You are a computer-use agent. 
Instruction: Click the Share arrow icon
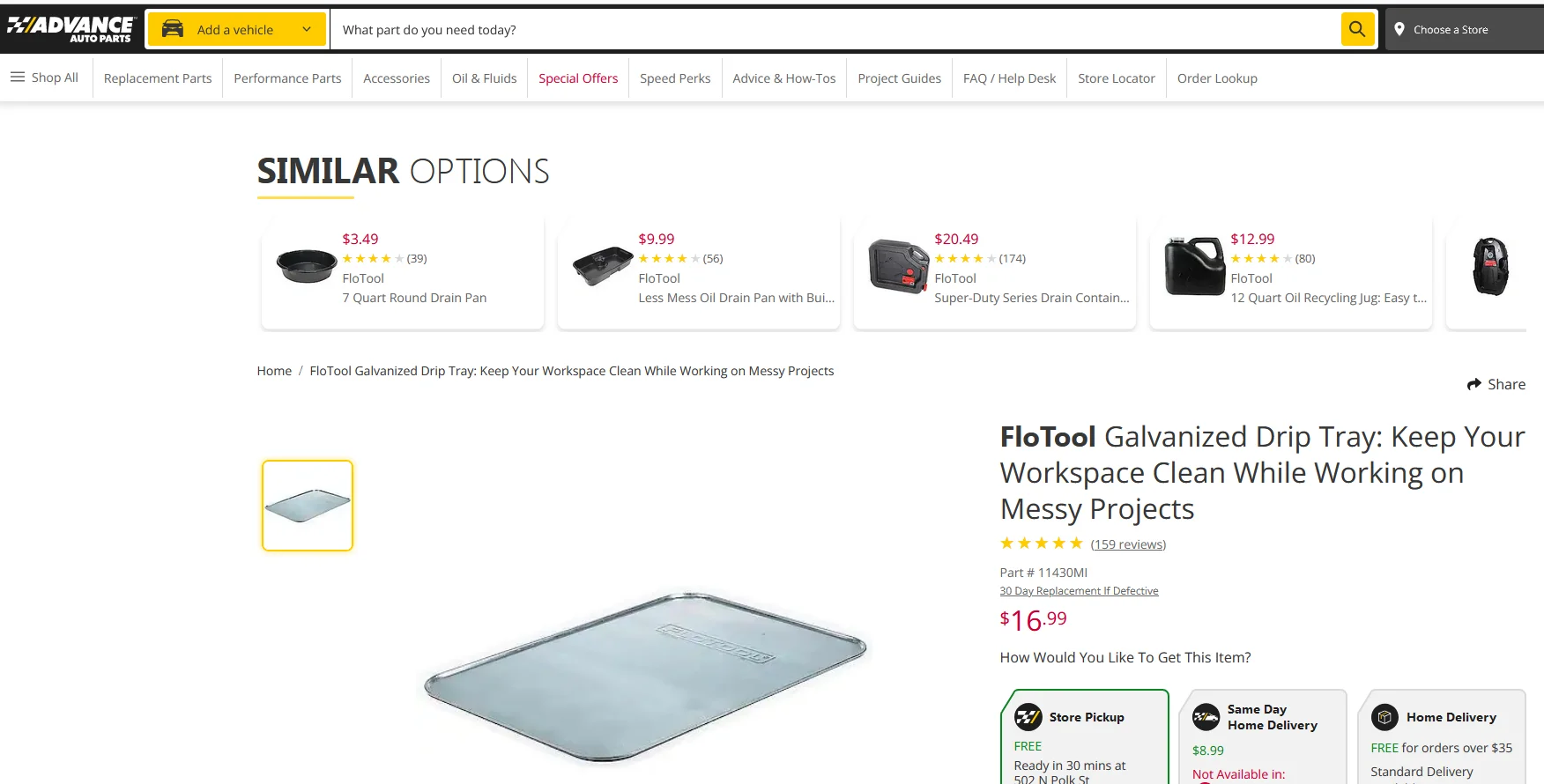[x=1473, y=384]
